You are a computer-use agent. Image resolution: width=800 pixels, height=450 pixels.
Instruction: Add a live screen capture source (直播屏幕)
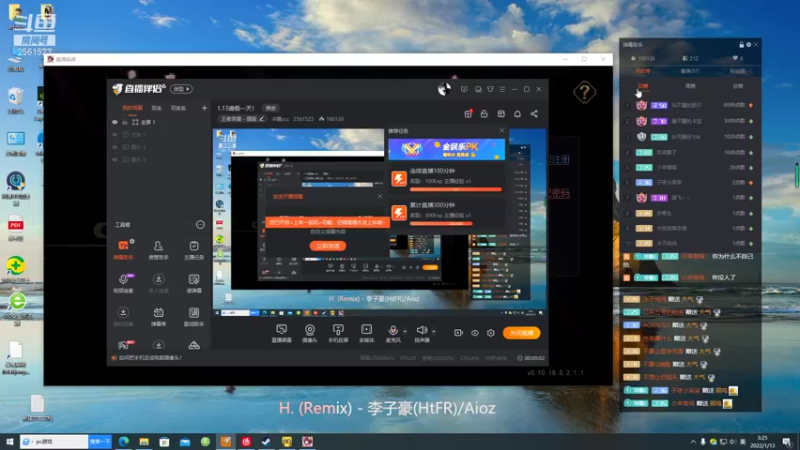281,333
